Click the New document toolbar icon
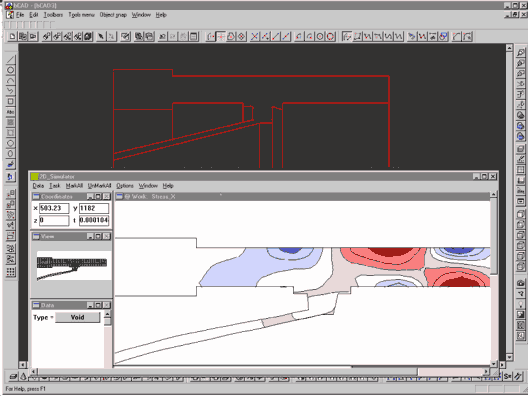Image resolution: width=528 pixels, height=396 pixels. tap(12, 36)
